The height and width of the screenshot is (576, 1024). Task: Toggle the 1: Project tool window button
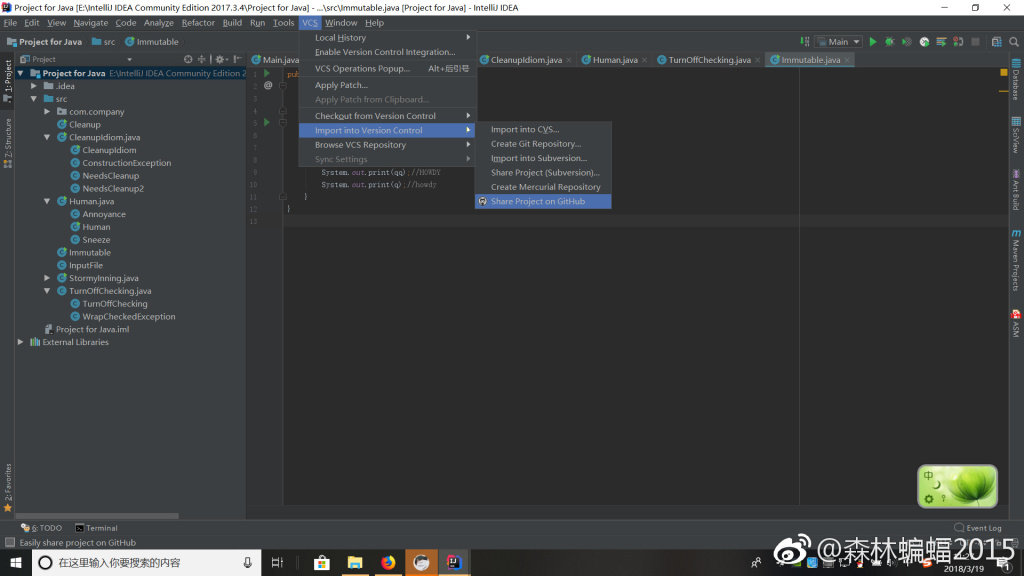coord(8,81)
